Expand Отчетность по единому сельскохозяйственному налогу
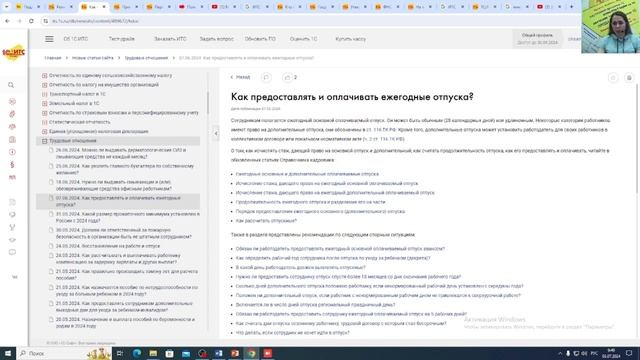640x360 pixels. pyautogui.click(x=44, y=76)
